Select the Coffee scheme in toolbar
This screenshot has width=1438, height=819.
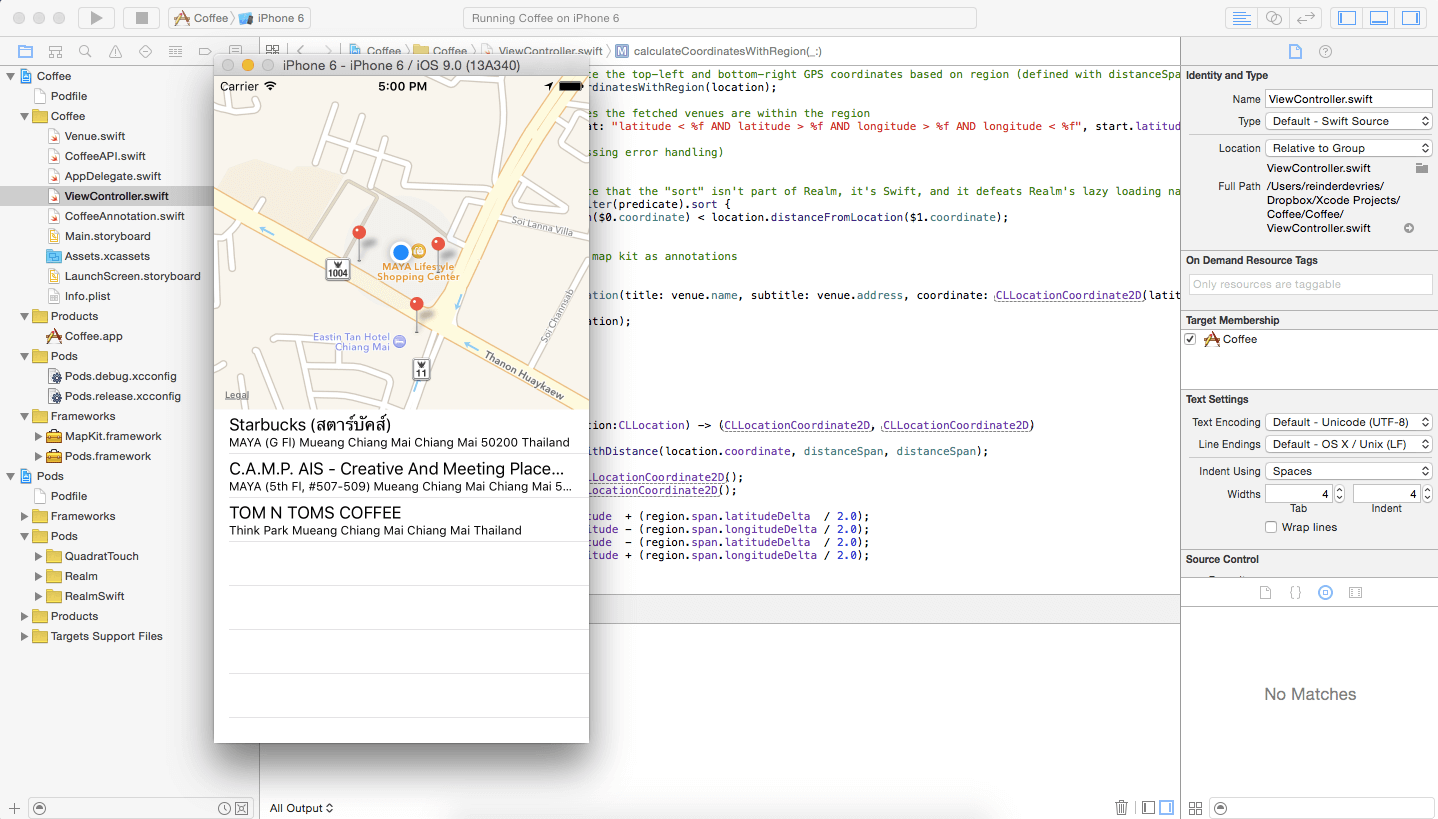click(x=201, y=18)
